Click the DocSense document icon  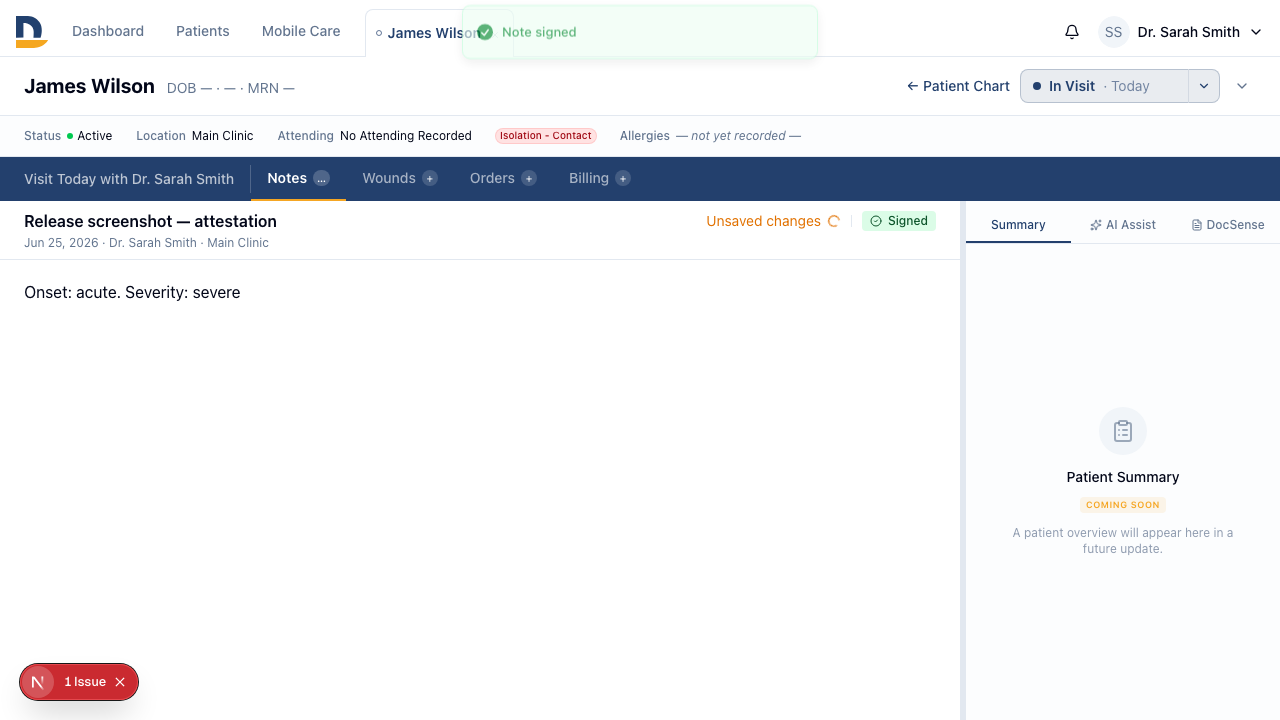[x=1197, y=225]
